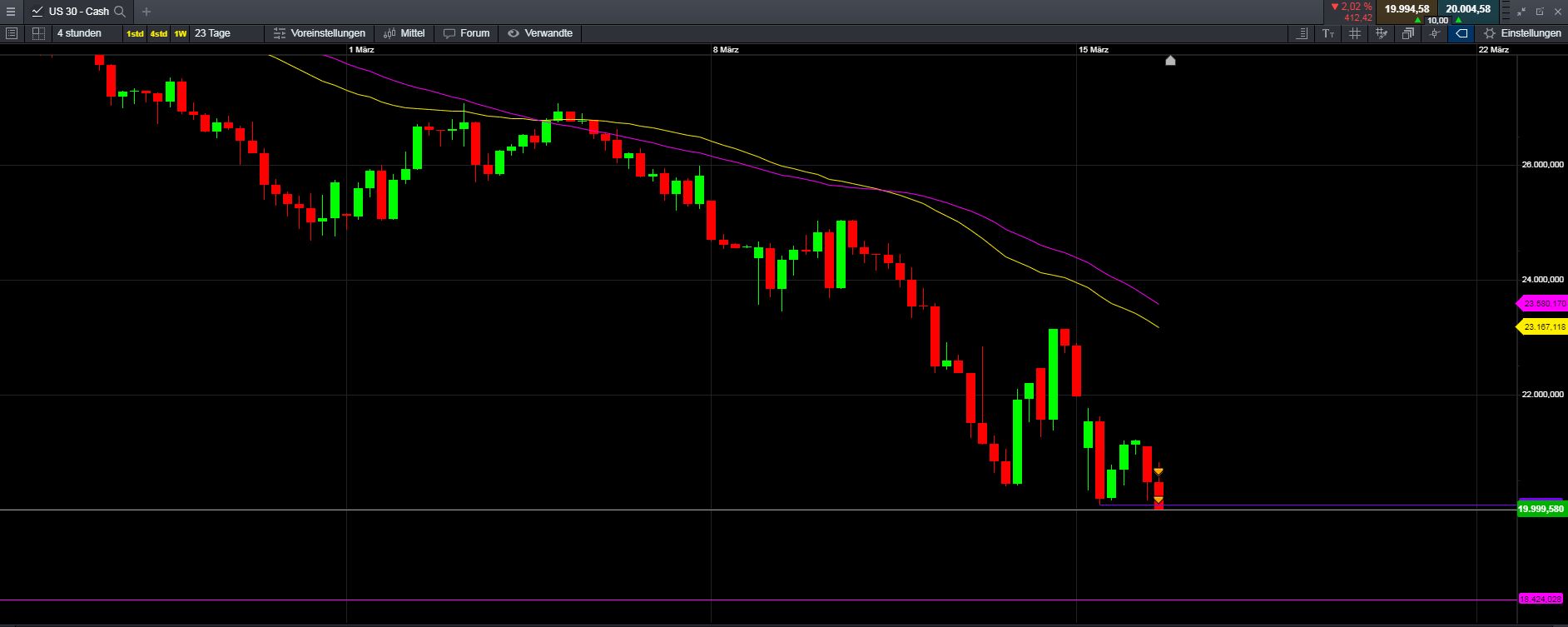Search for a product with magnifier icon
The width and height of the screenshot is (1568, 627).
(x=120, y=12)
